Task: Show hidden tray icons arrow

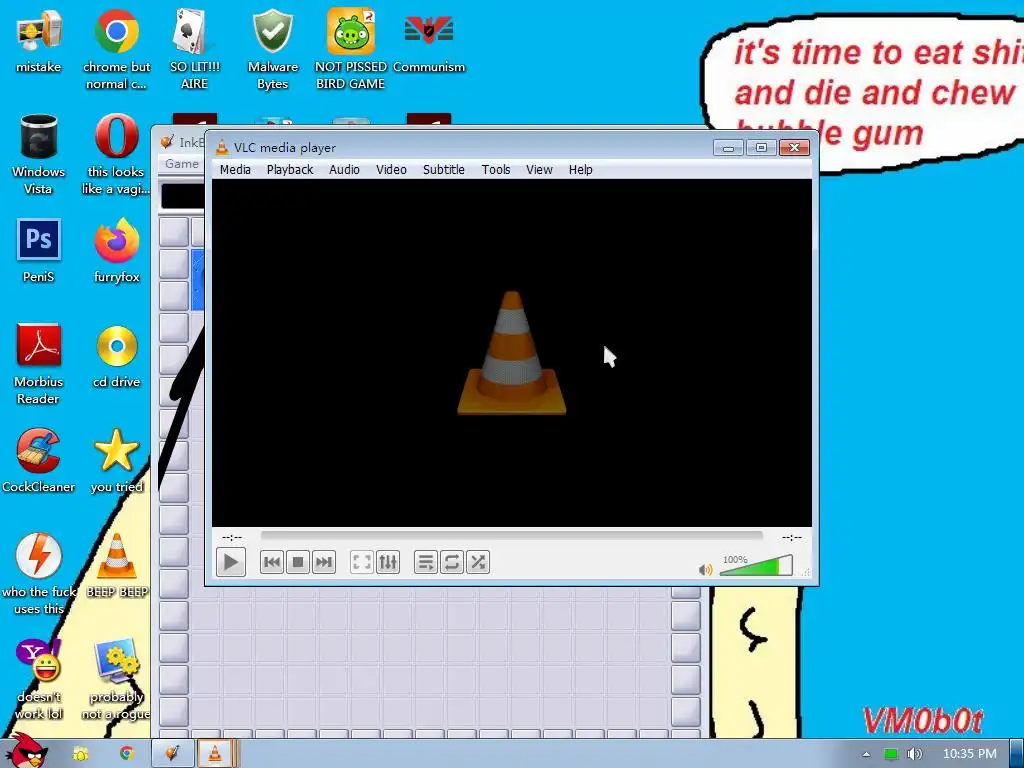Action: pyautogui.click(x=866, y=754)
